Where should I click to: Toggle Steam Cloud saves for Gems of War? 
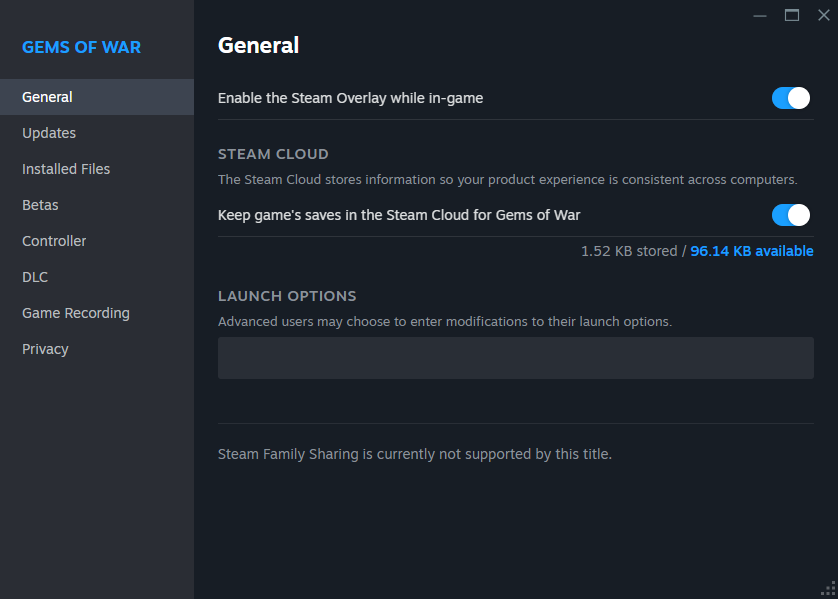tap(790, 215)
